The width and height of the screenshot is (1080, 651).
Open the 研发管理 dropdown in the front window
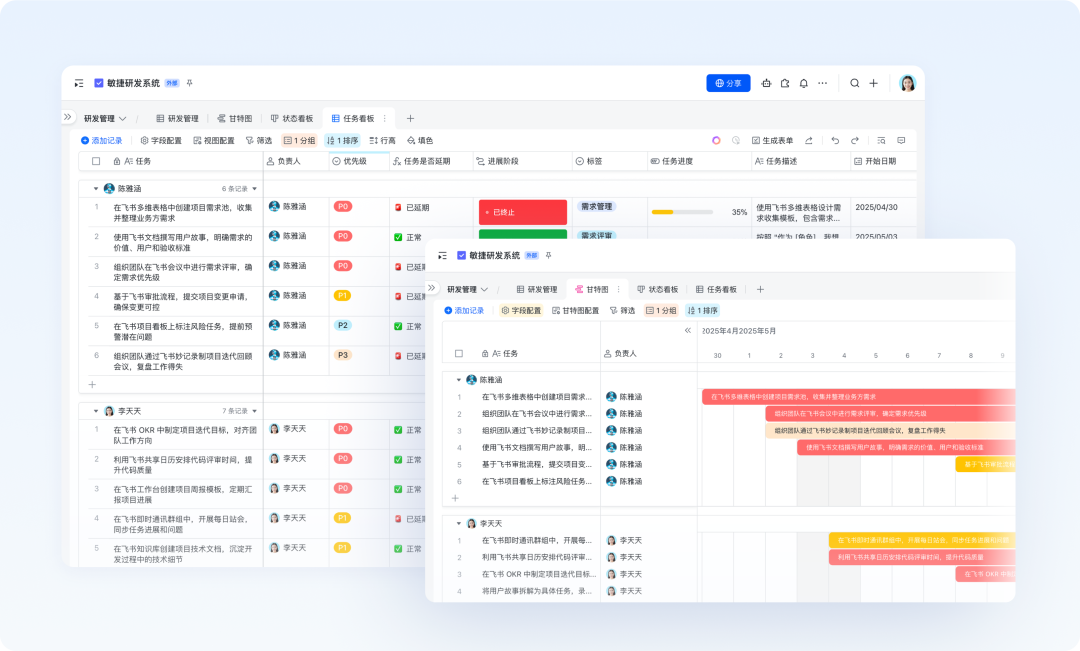coord(468,289)
